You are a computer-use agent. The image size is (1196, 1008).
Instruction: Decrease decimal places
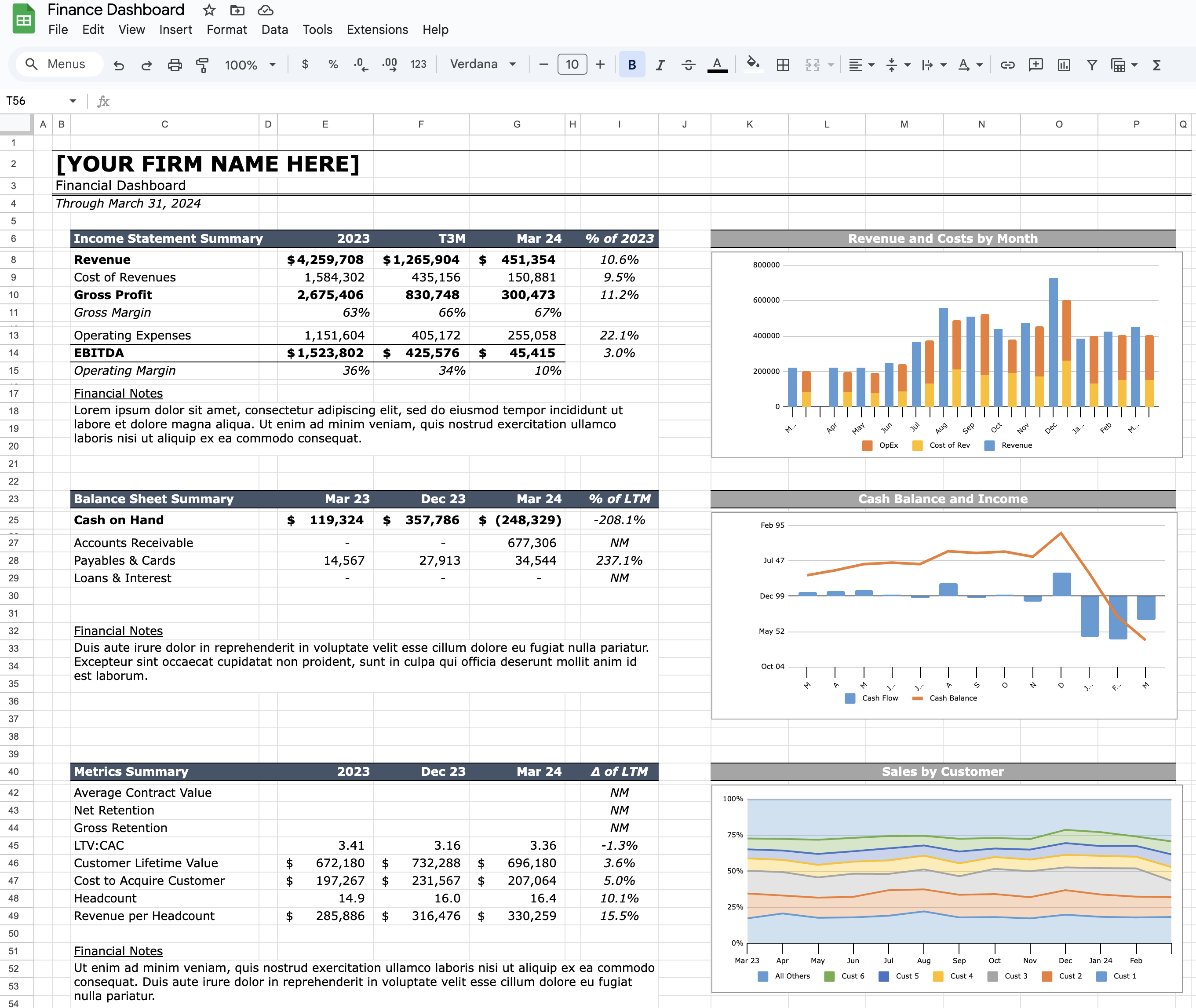360,65
